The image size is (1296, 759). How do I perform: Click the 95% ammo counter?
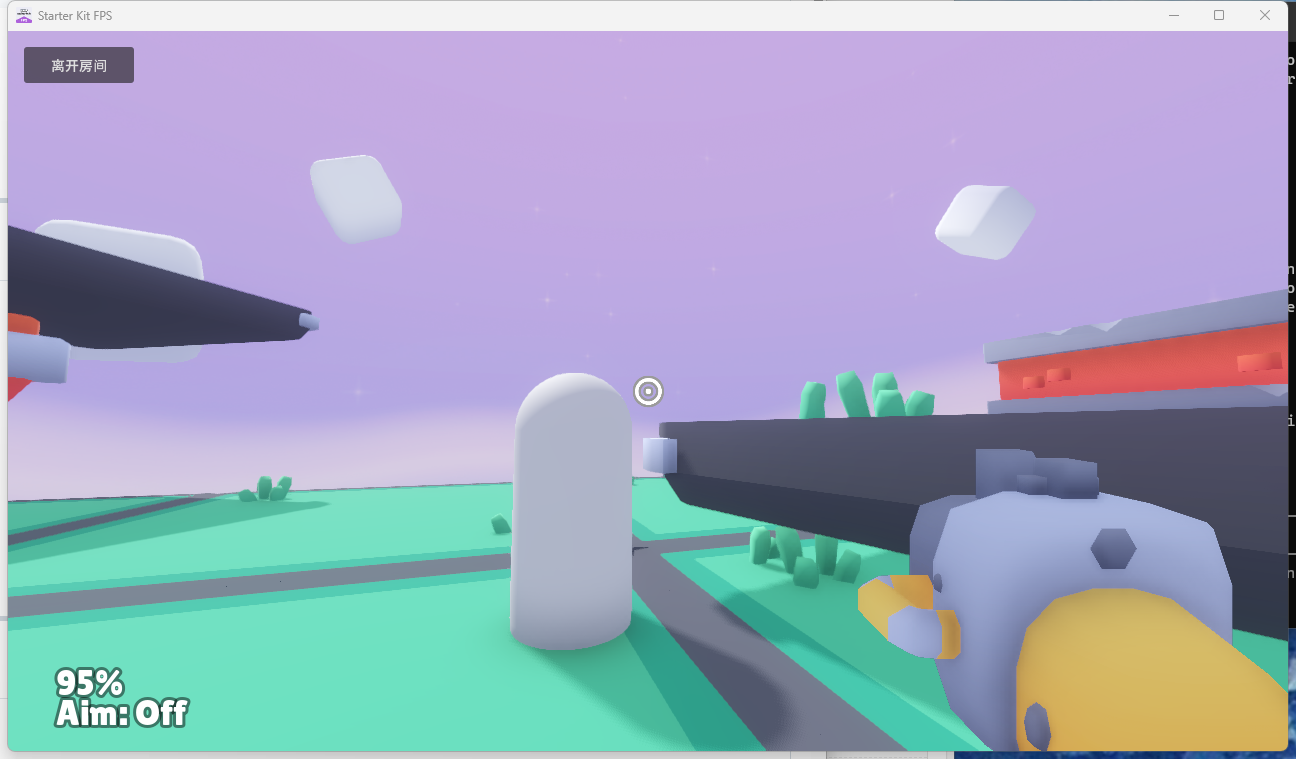90,684
